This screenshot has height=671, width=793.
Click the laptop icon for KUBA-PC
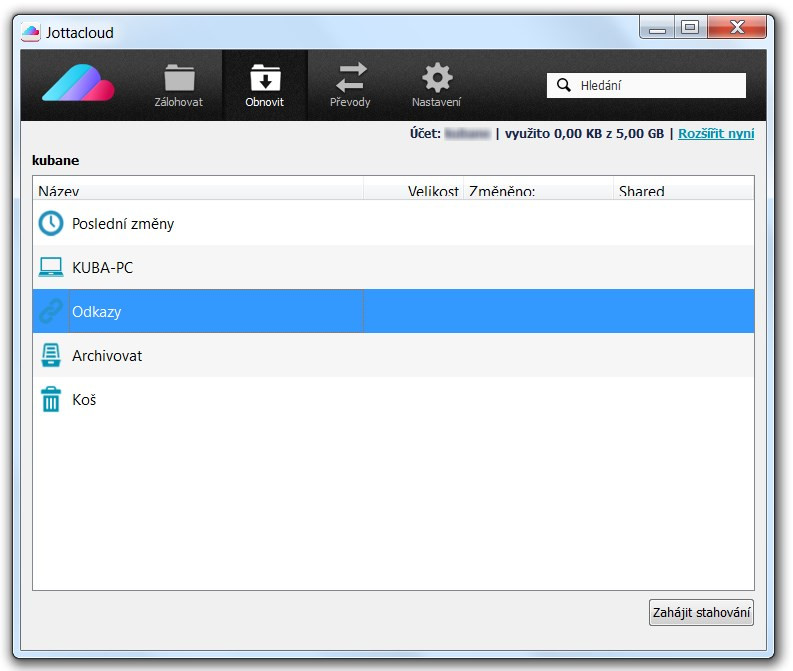(51, 267)
